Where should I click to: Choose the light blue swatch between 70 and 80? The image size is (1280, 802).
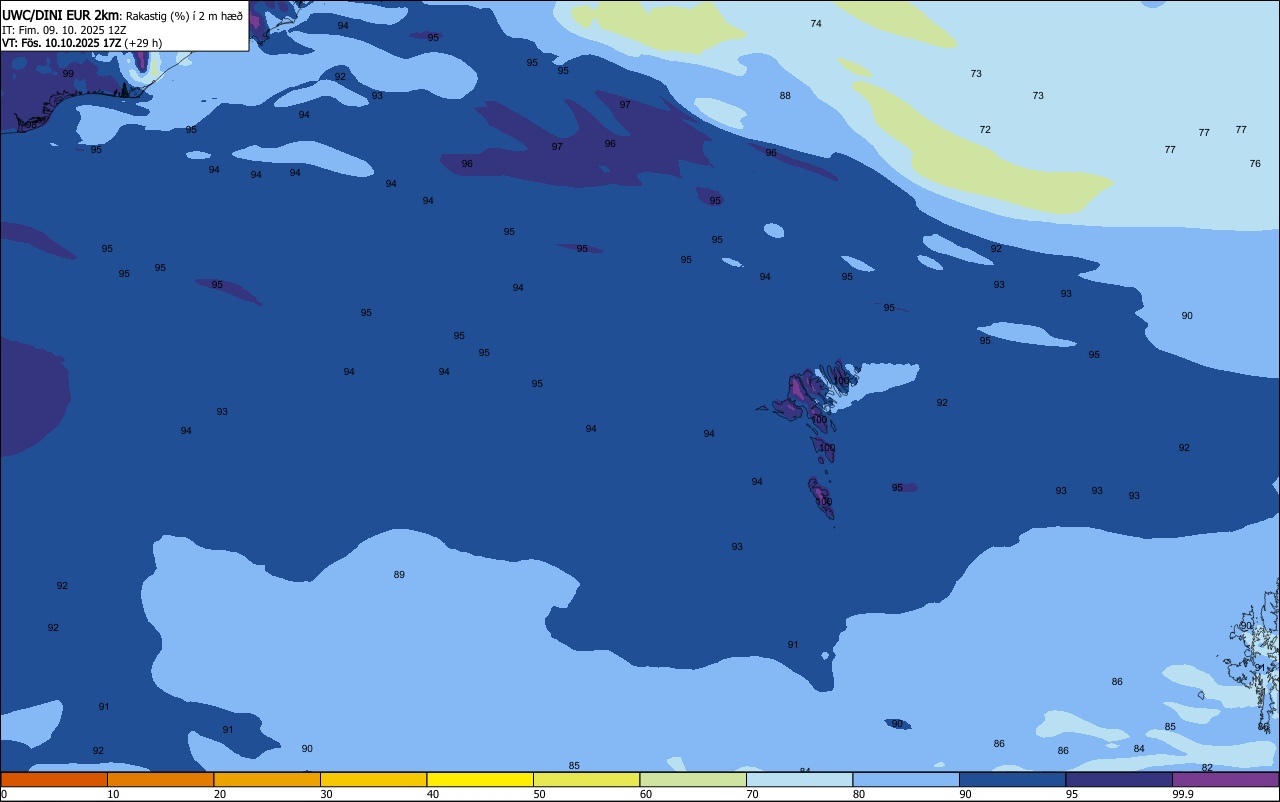[x=799, y=779]
